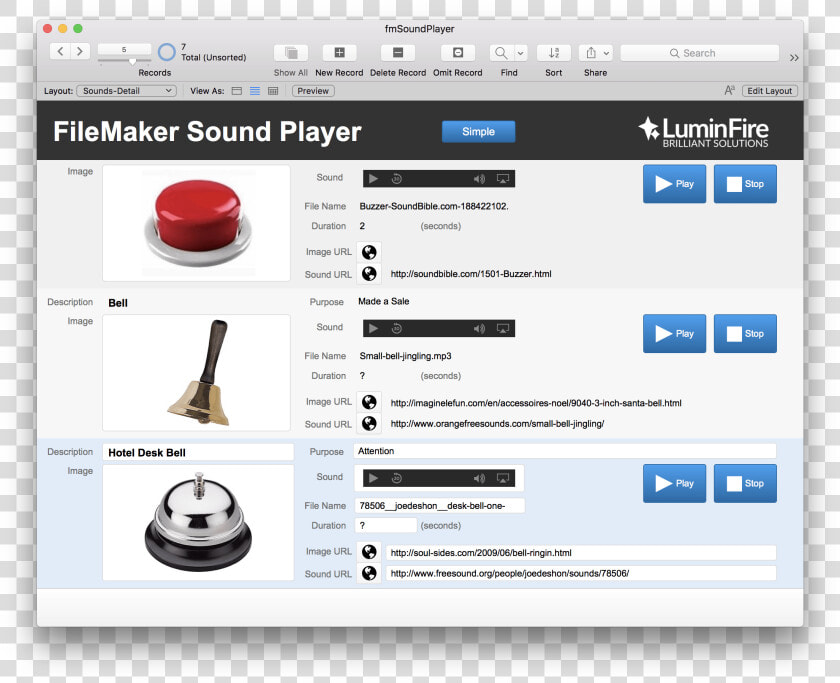Open Hotel Desk Bell Sound URL globe
The width and height of the screenshot is (840, 683).
point(369,573)
